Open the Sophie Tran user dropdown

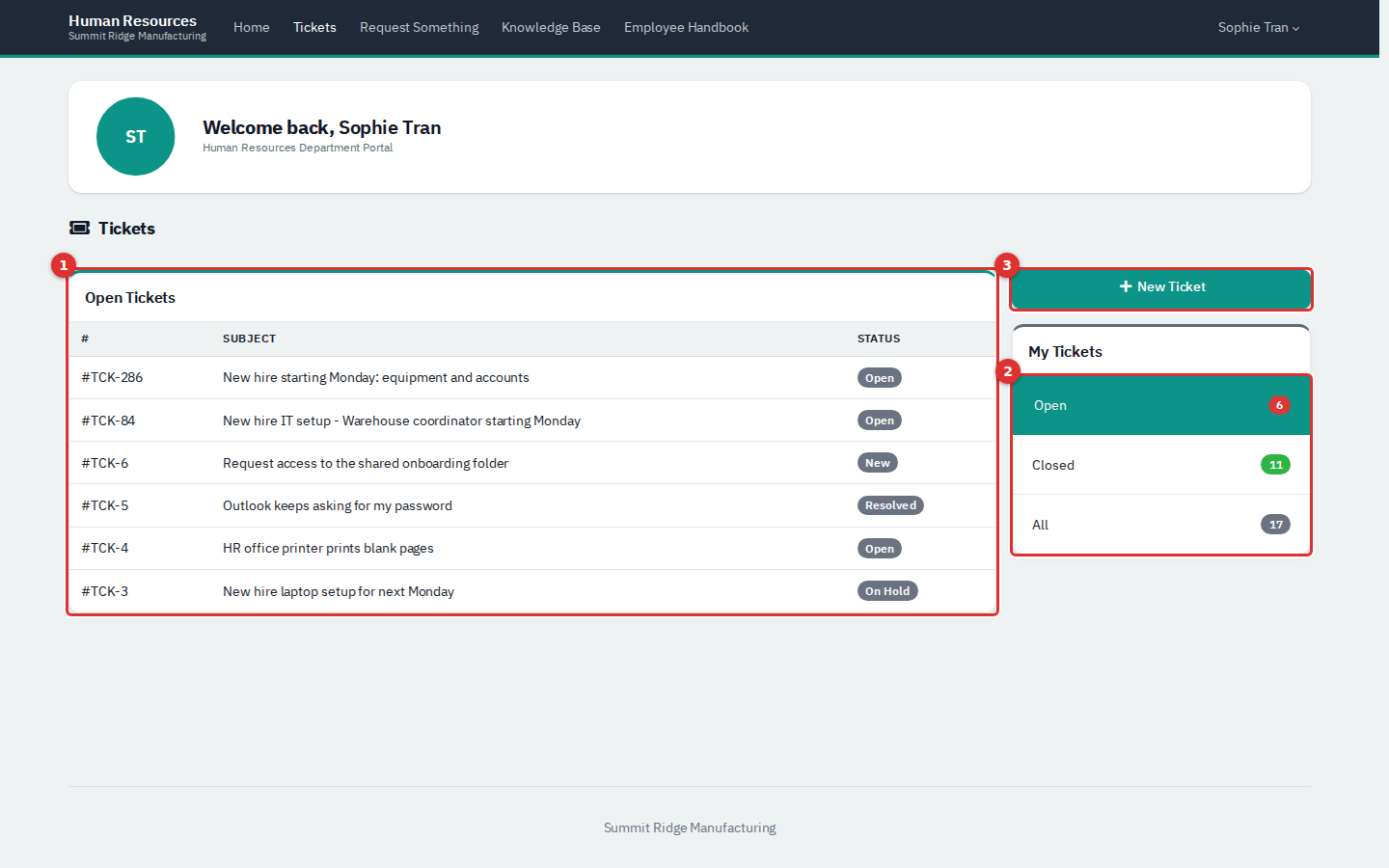pos(1259,27)
